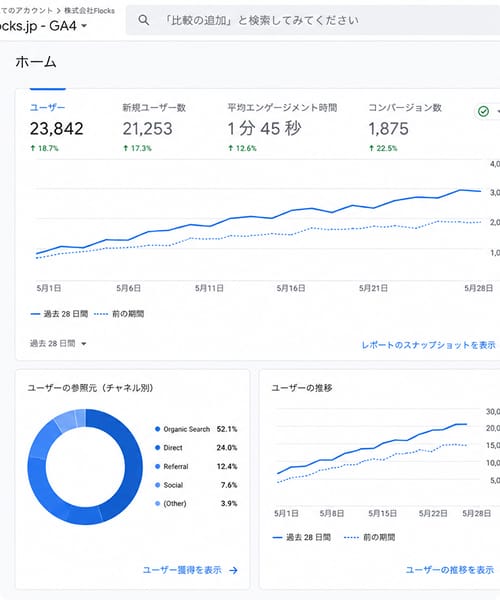Screen dimensions: 500x600
Task: Open ユーザー獲得を表示 link
Action: 182,570
